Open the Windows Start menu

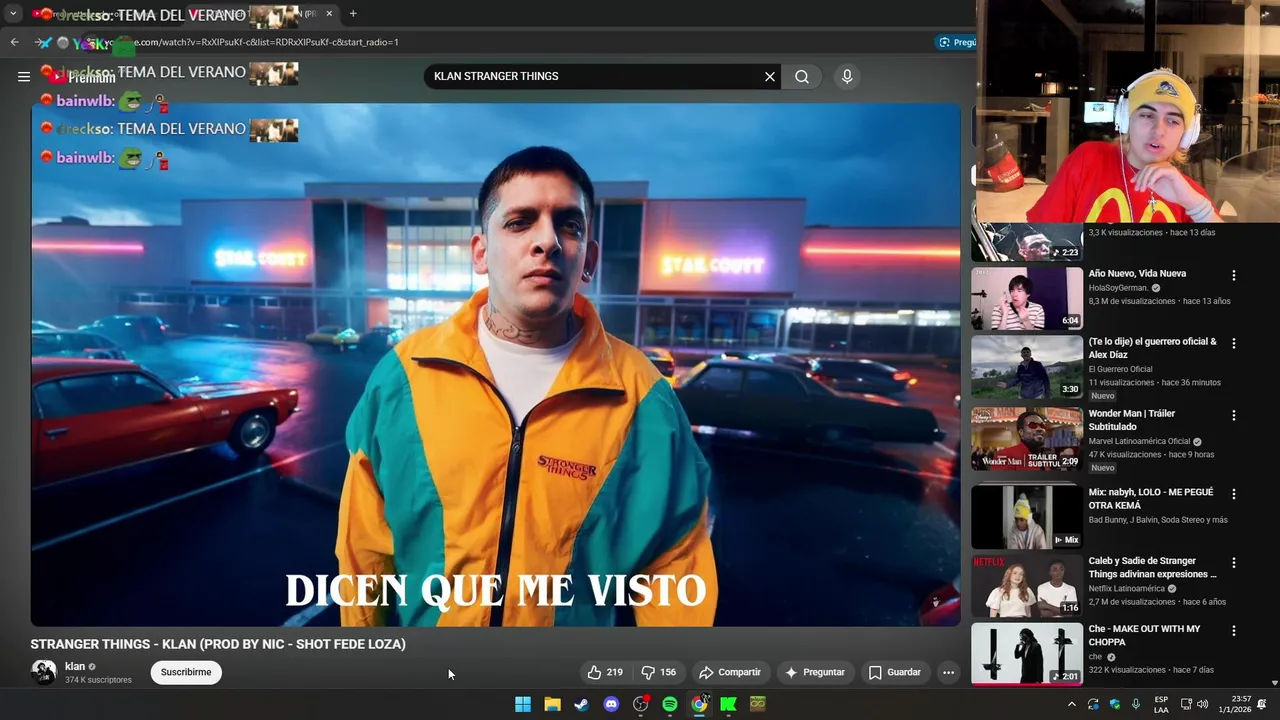point(523,704)
